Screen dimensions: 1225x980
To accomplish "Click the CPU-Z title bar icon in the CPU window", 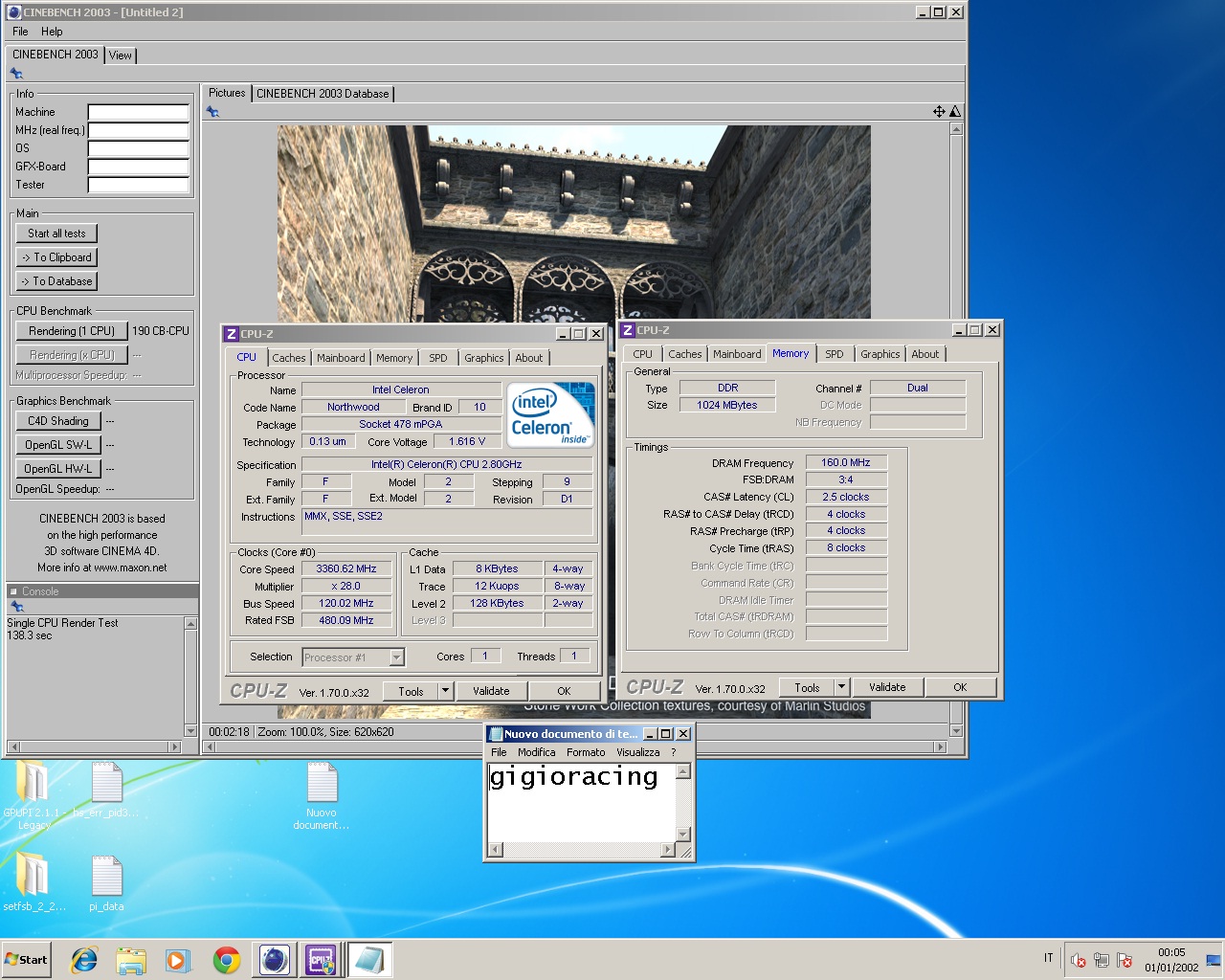I will 231,334.
